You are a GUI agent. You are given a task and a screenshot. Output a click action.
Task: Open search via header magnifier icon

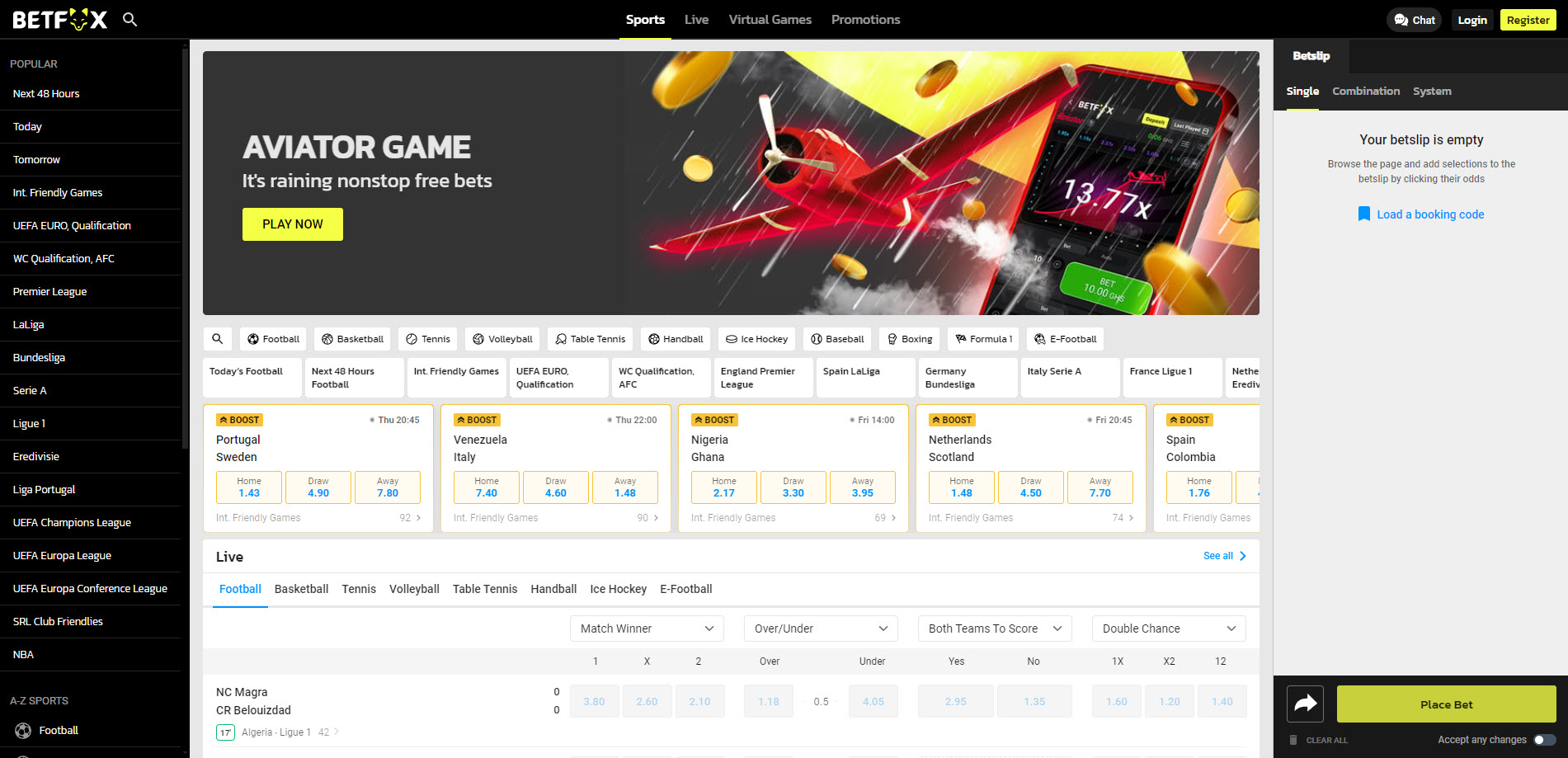(x=129, y=19)
